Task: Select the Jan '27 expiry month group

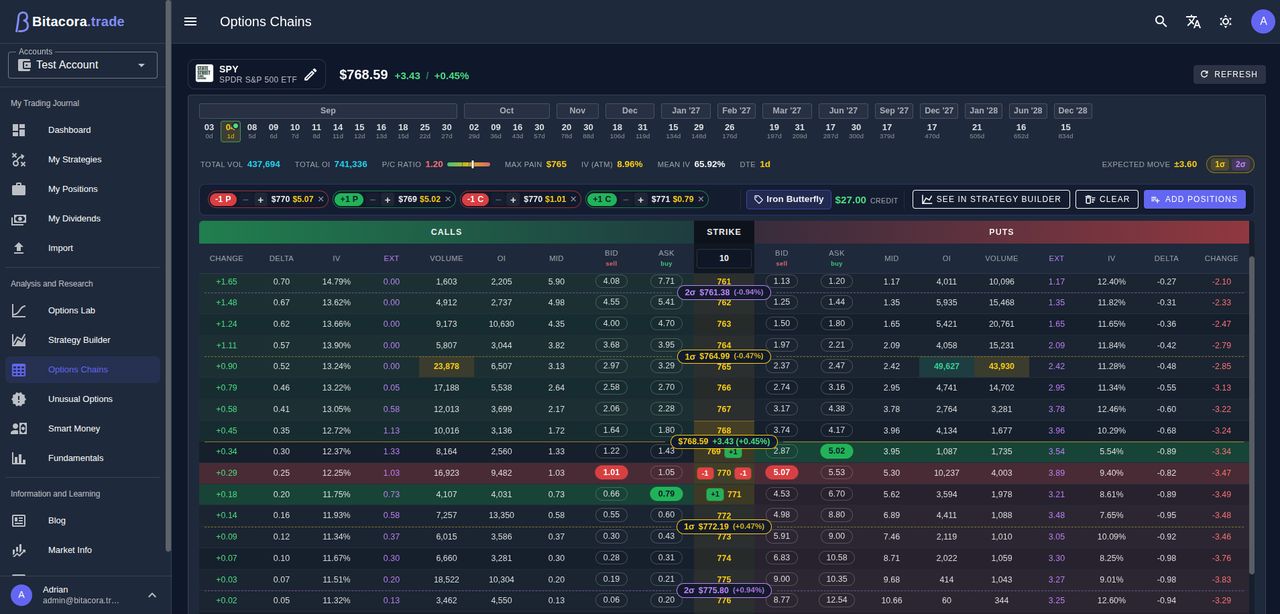Action: tap(686, 111)
